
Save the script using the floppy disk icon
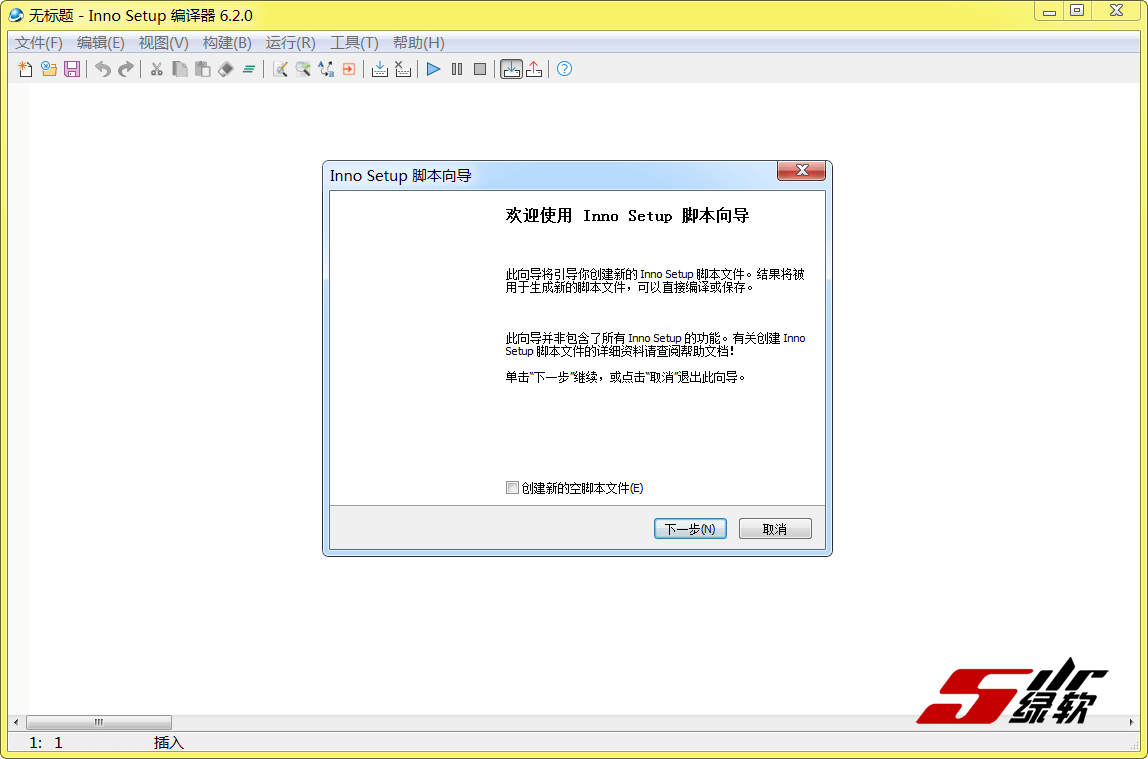tap(72, 69)
